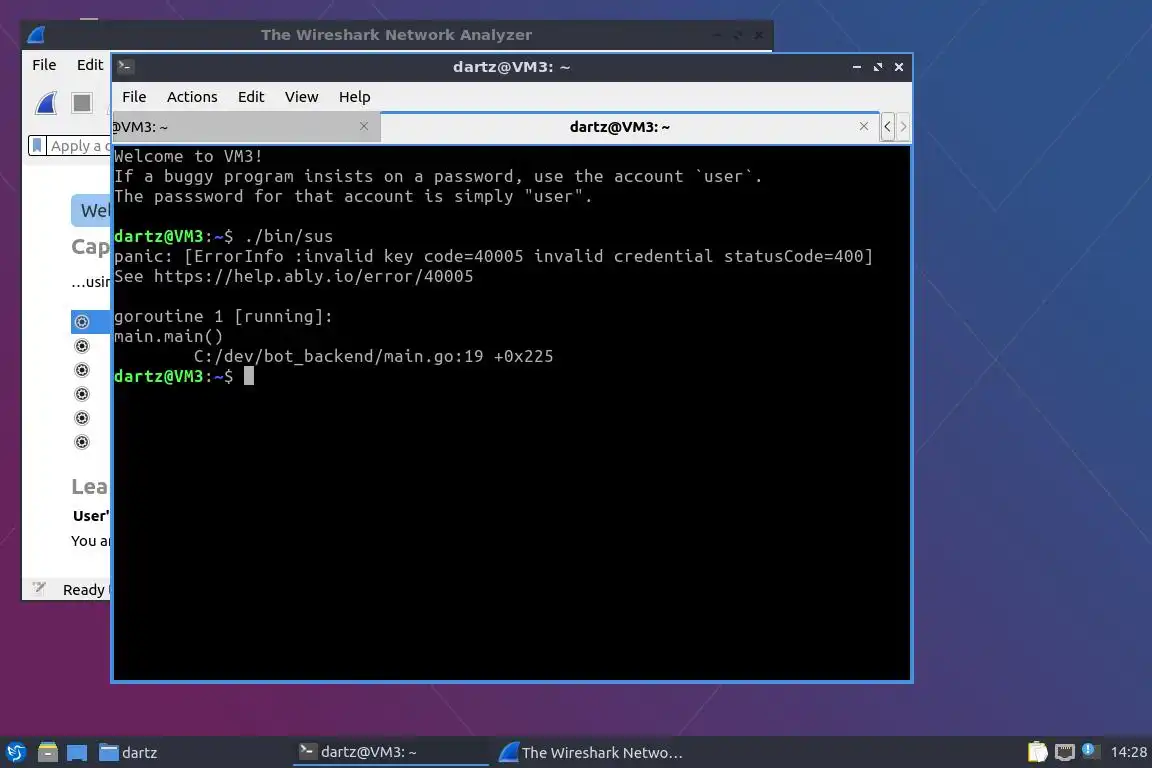Open the terminal File menu
1152x768 pixels.
click(x=134, y=97)
